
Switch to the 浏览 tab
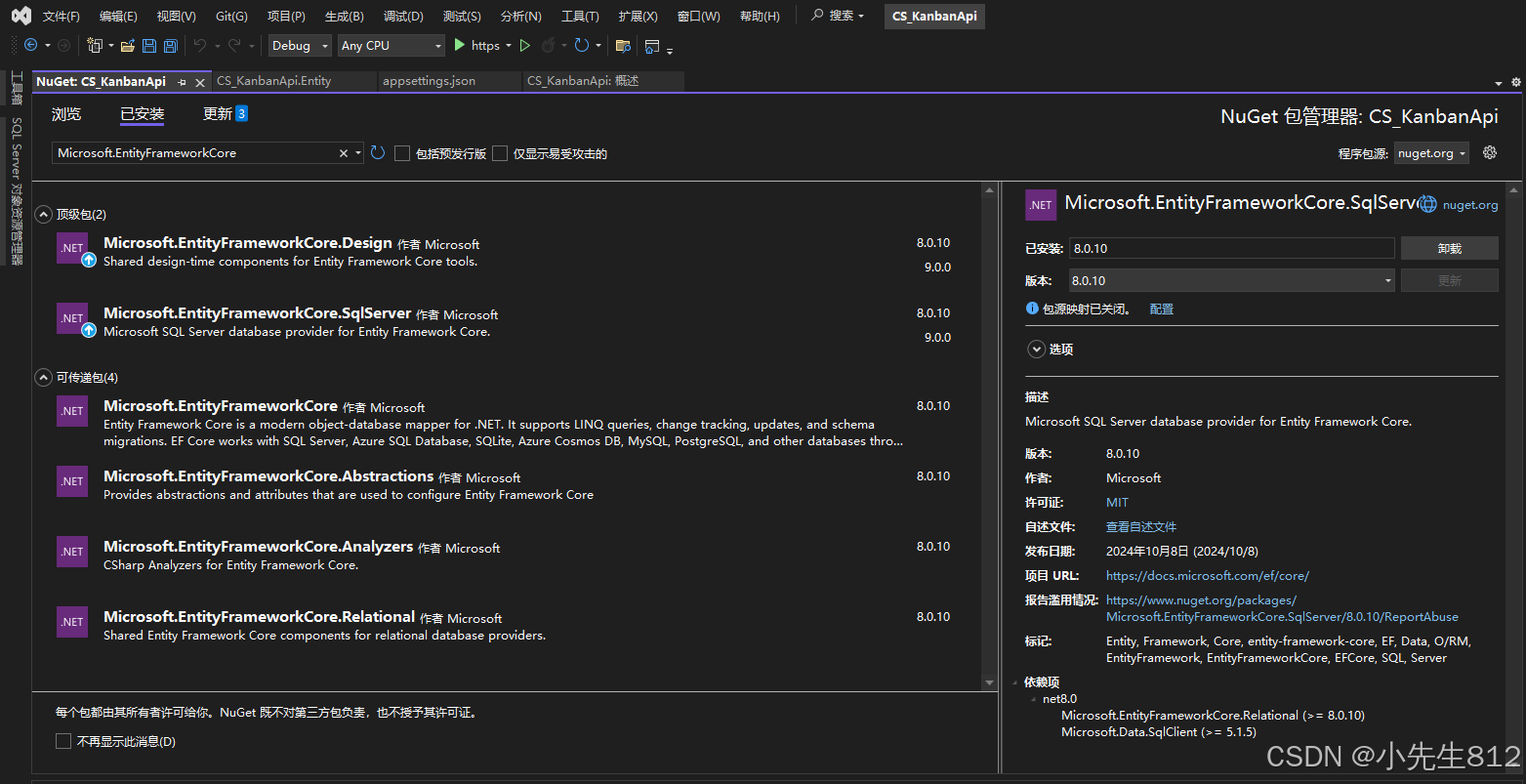pos(66,114)
